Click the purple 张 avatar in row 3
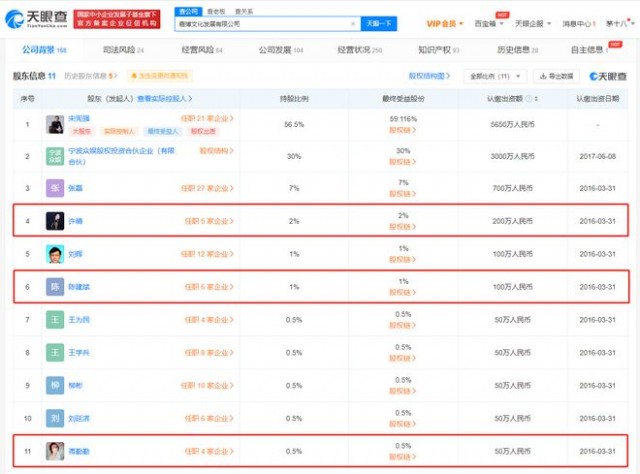The height and width of the screenshot is (474, 640). click(x=55, y=188)
